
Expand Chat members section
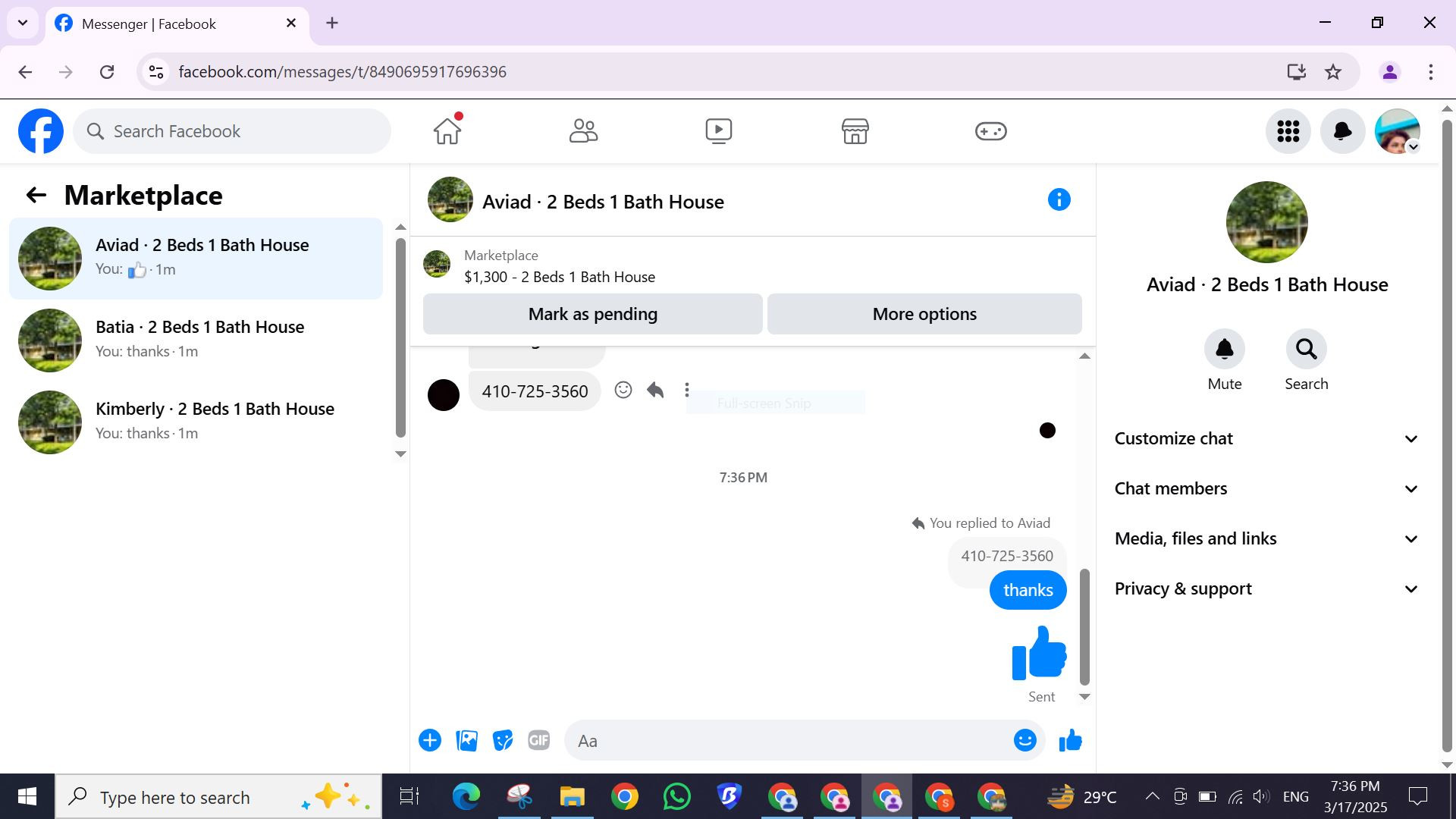point(1266,488)
